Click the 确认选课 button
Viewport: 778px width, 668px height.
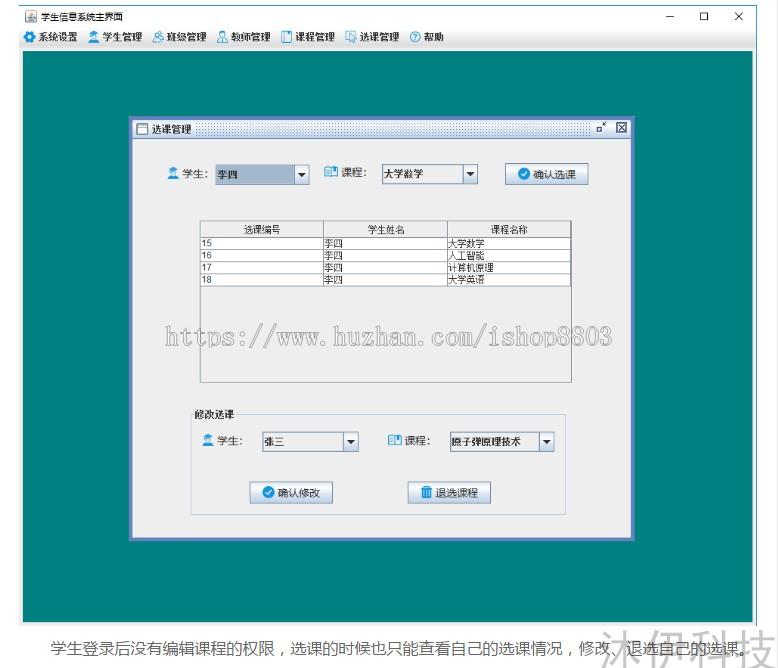547,174
